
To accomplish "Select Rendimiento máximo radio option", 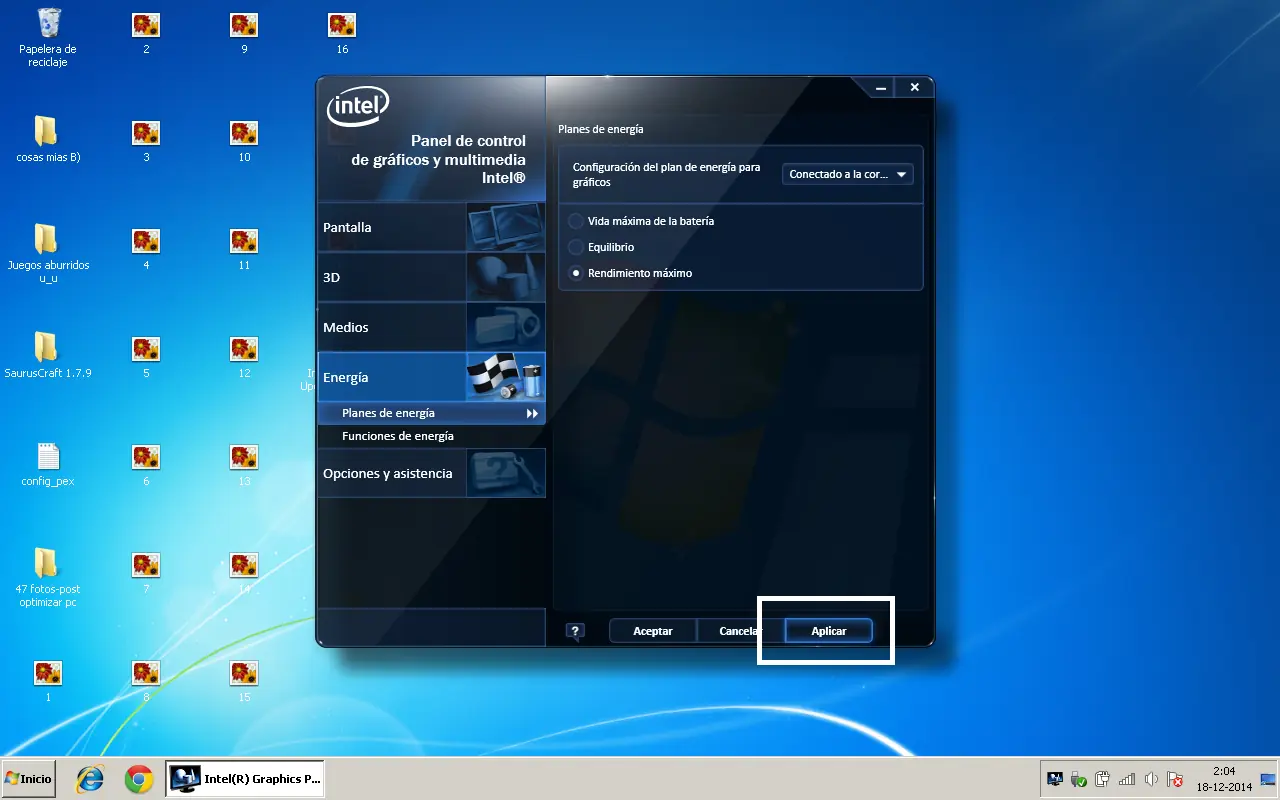I will (x=631, y=273).
